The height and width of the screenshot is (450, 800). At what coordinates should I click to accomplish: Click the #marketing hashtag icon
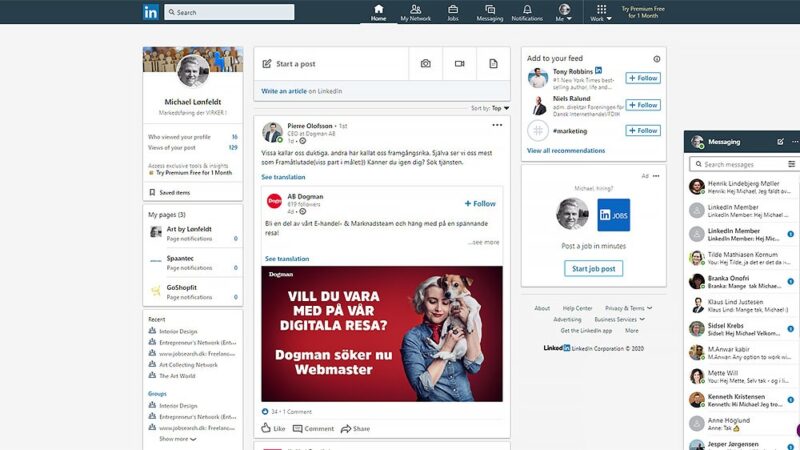[x=538, y=131]
